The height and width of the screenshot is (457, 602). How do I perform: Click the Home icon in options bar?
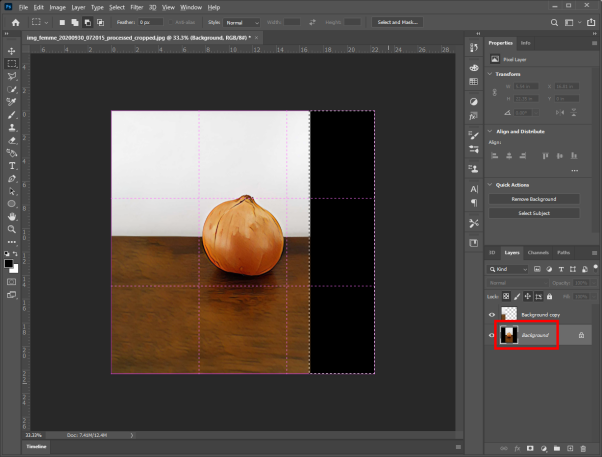(x=15, y=23)
